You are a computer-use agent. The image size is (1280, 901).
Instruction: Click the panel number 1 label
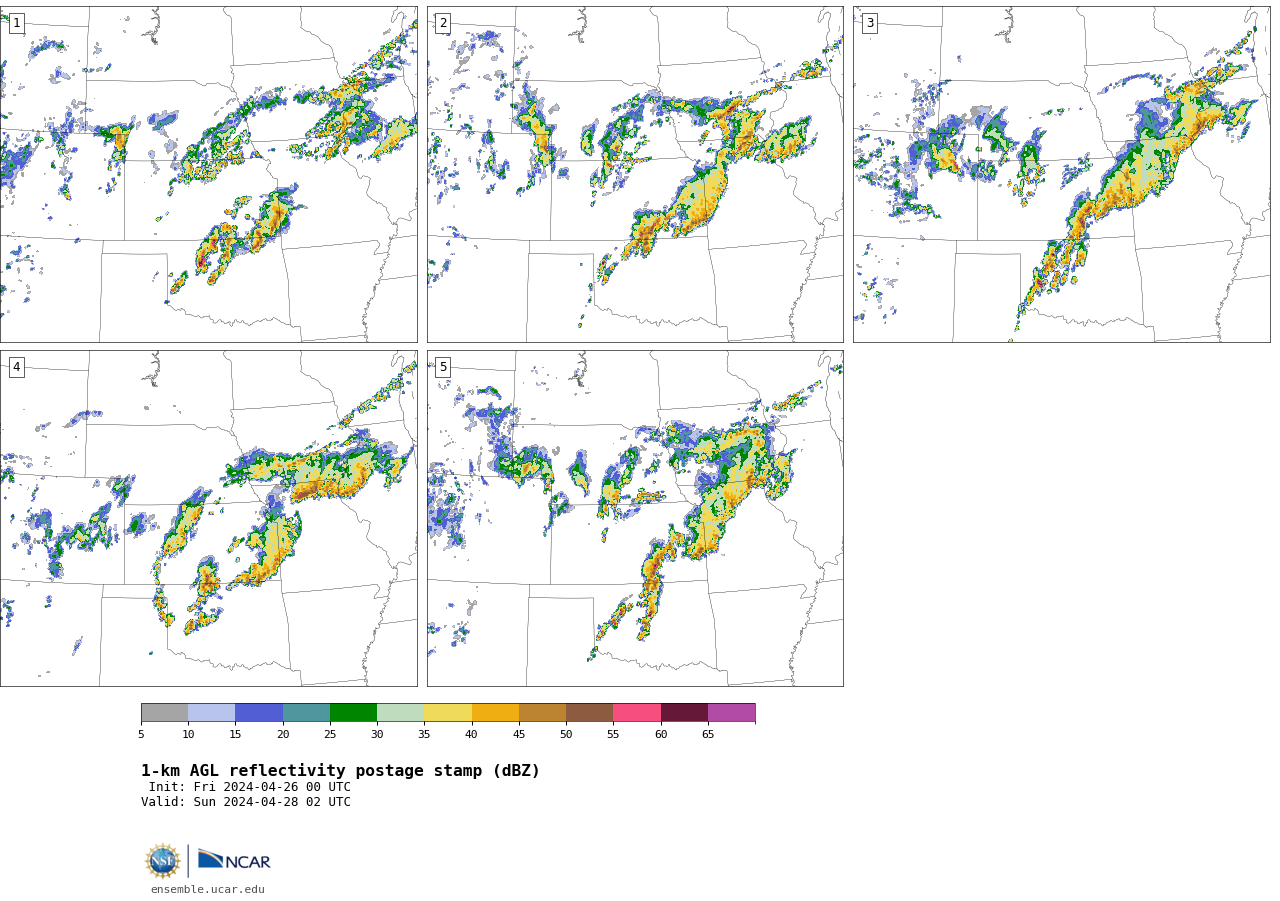[16, 23]
